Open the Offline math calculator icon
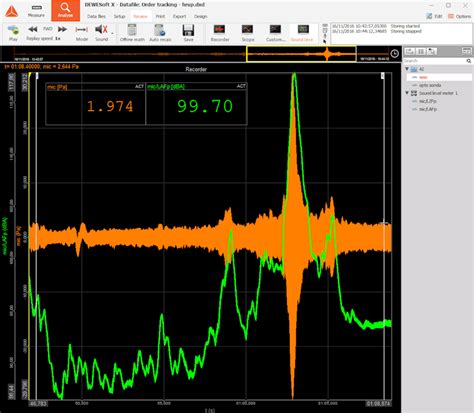 coord(132,30)
